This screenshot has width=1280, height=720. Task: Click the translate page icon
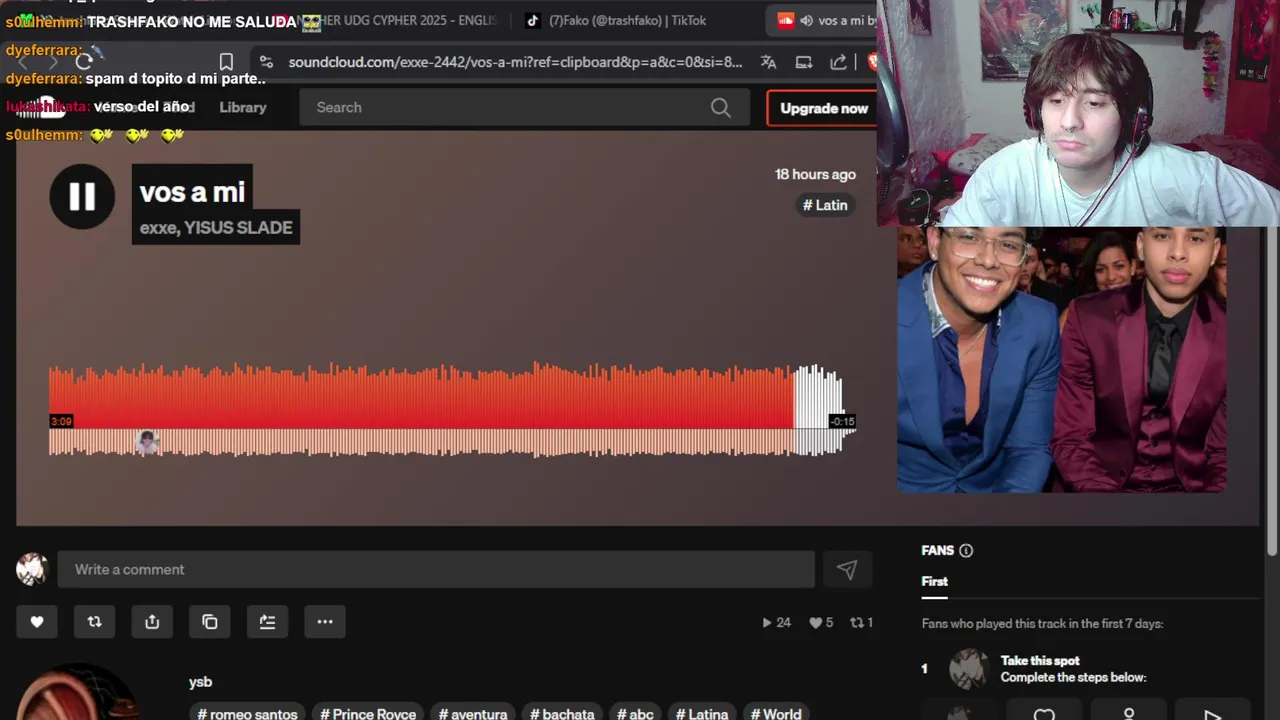pyautogui.click(x=768, y=62)
